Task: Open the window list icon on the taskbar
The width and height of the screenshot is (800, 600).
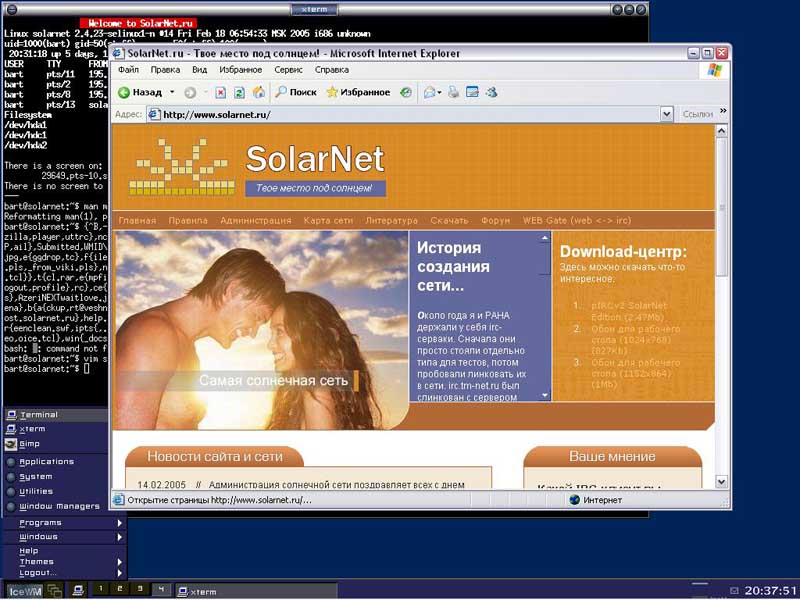Action: [x=55, y=591]
